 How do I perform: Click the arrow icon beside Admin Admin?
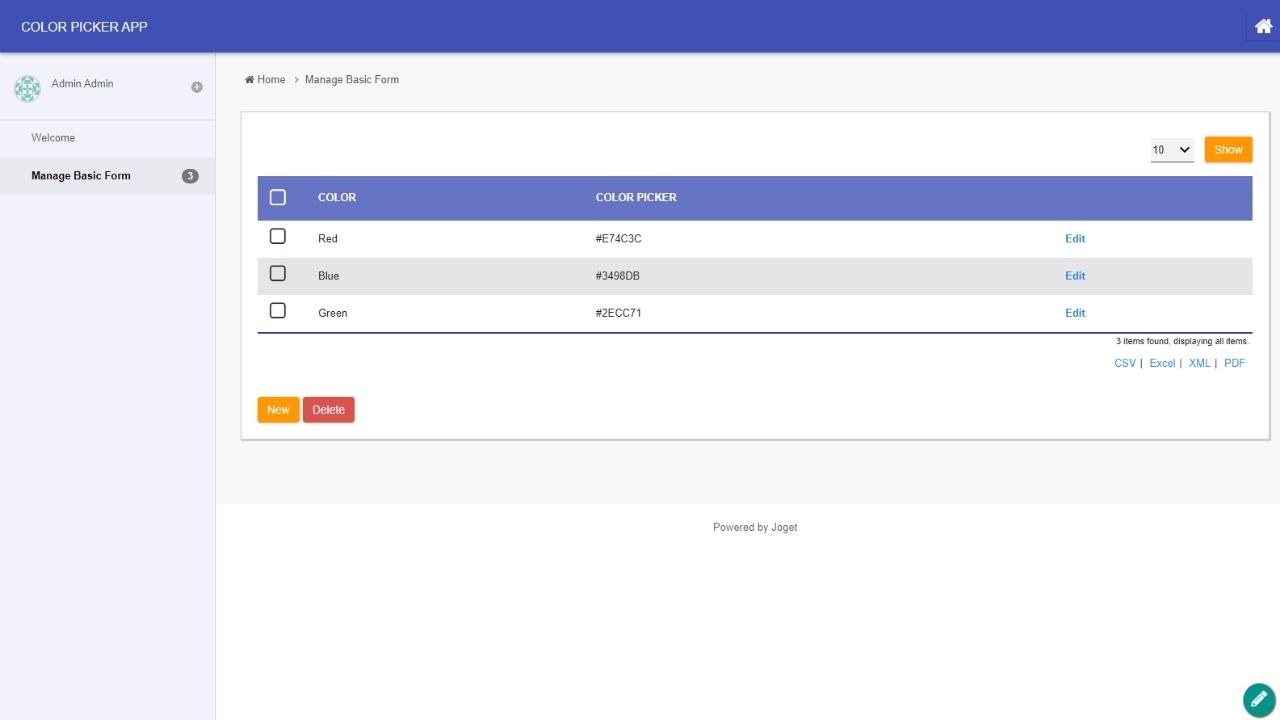(x=197, y=87)
